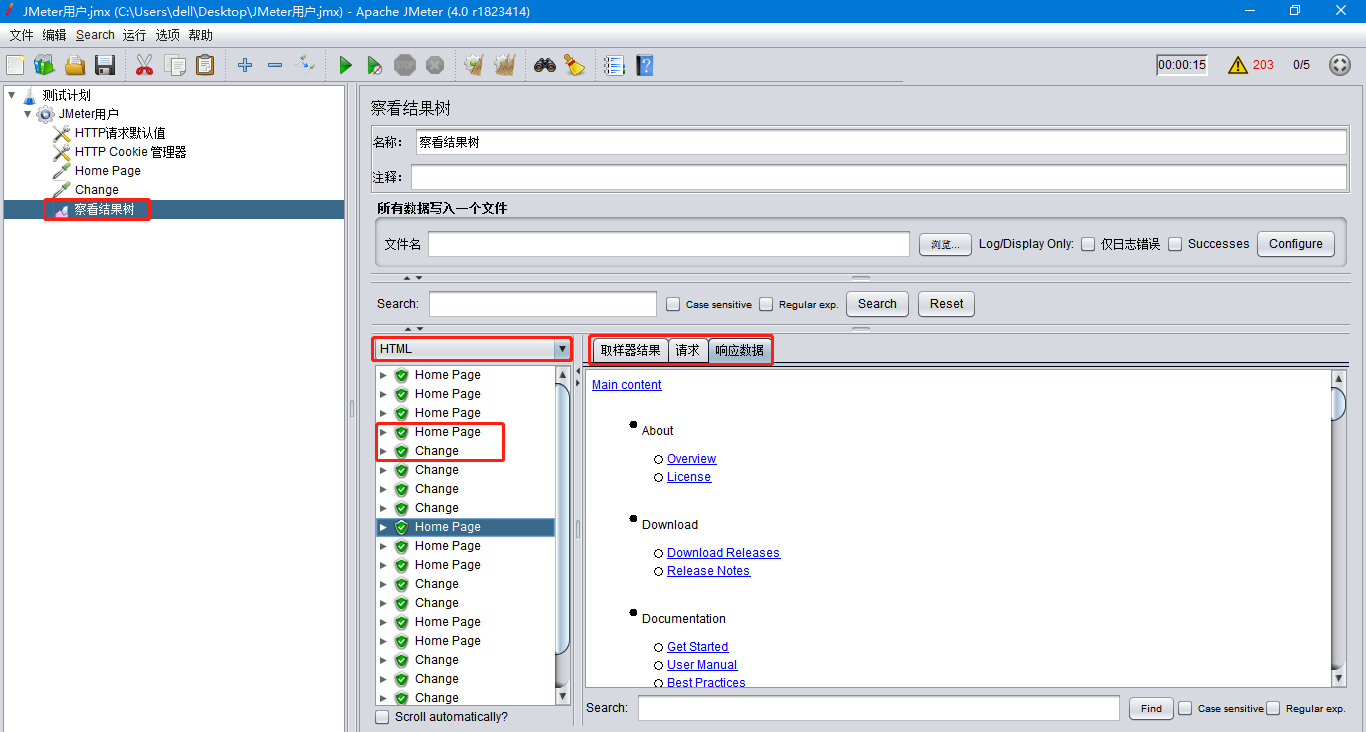The height and width of the screenshot is (732, 1366).
Task: Open the 帮助 menu
Action: pyautogui.click(x=200, y=35)
